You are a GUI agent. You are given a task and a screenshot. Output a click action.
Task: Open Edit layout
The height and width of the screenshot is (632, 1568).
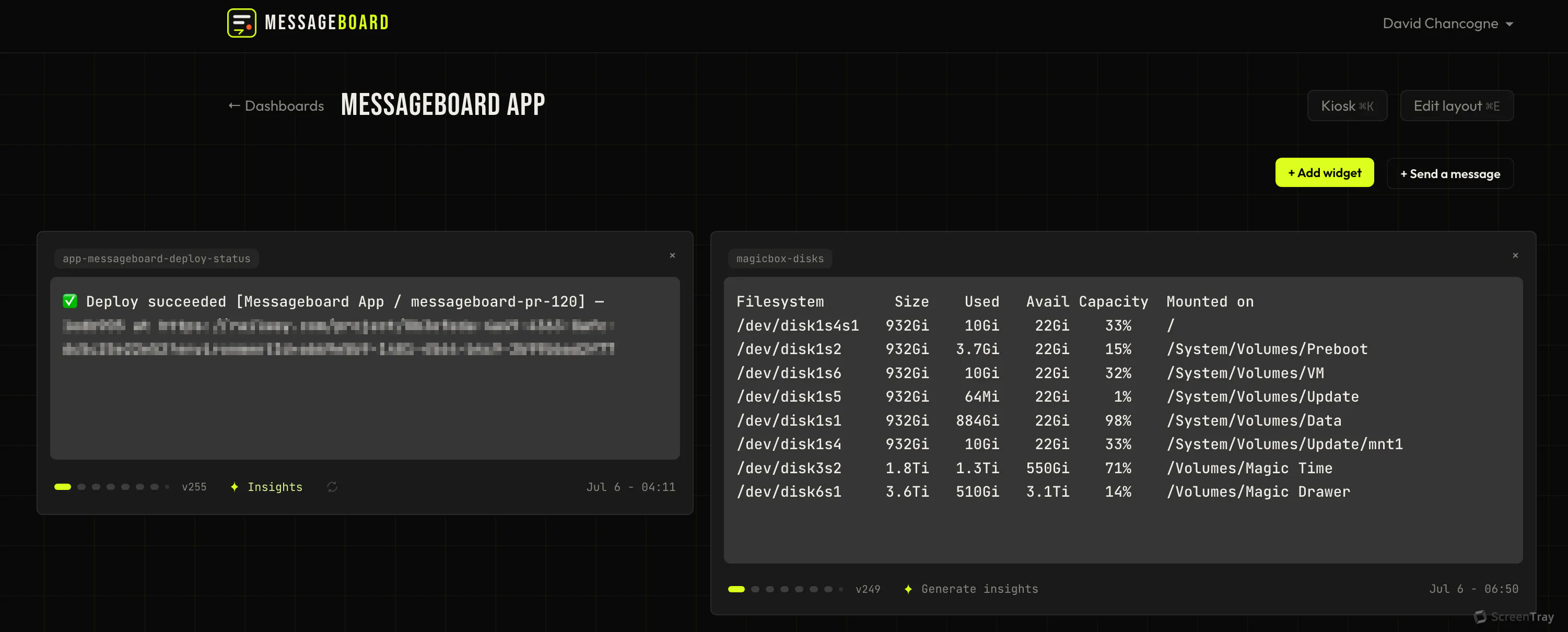1457,106
